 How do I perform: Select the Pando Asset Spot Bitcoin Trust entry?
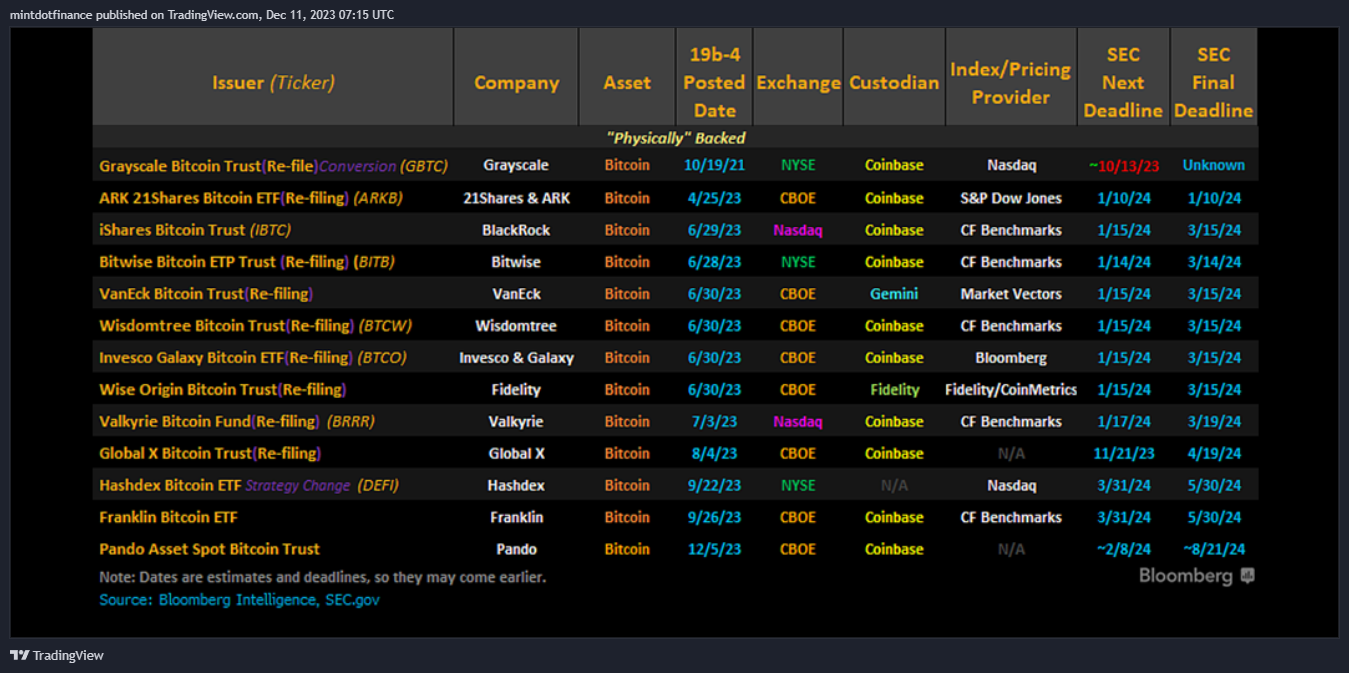click(209, 550)
